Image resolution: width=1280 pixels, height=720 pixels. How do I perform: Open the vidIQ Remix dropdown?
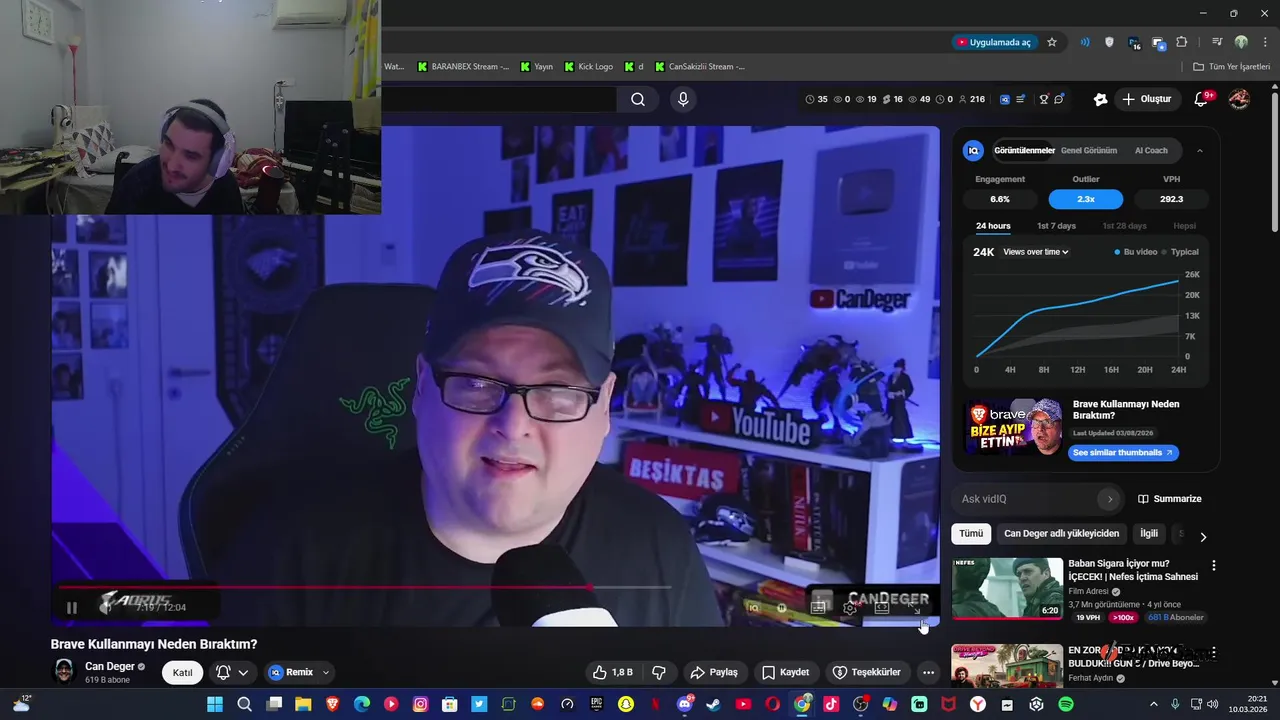pos(300,673)
